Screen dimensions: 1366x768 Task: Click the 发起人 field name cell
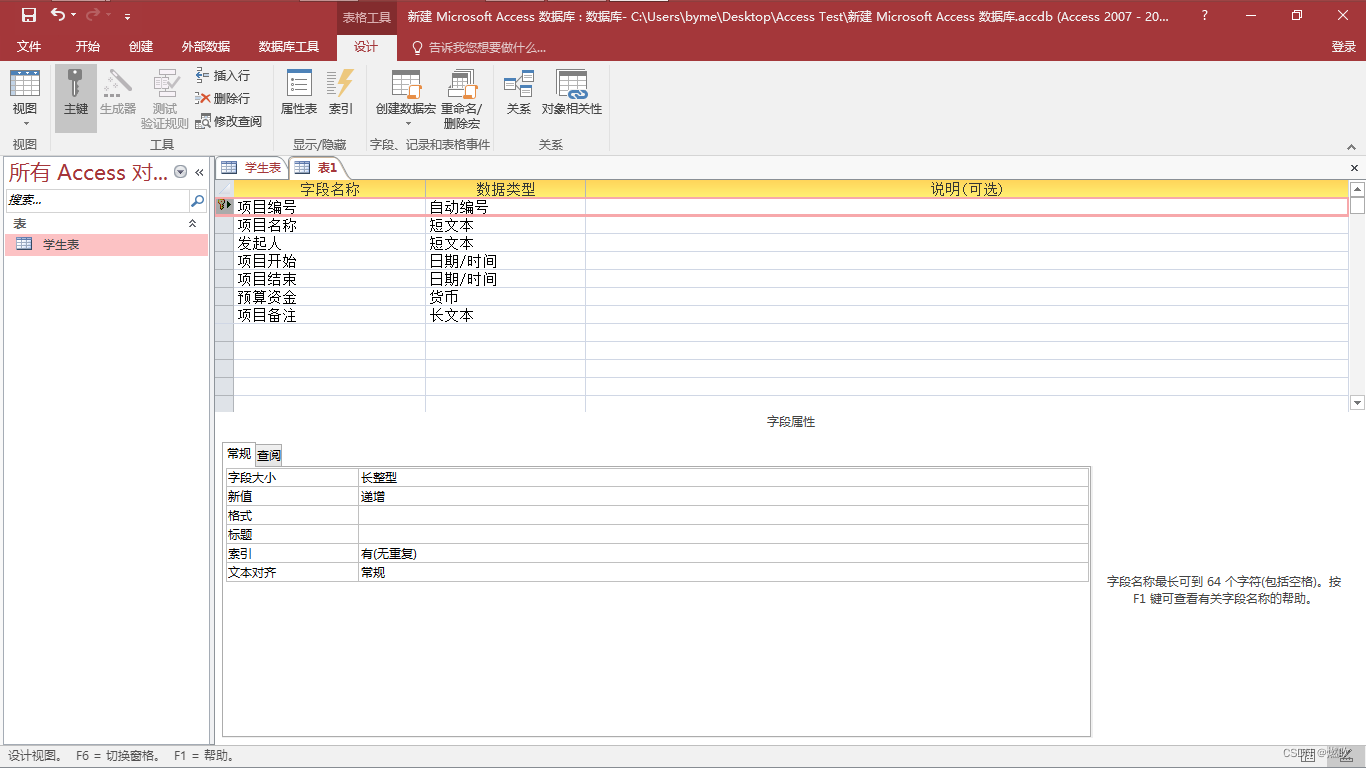(x=329, y=243)
